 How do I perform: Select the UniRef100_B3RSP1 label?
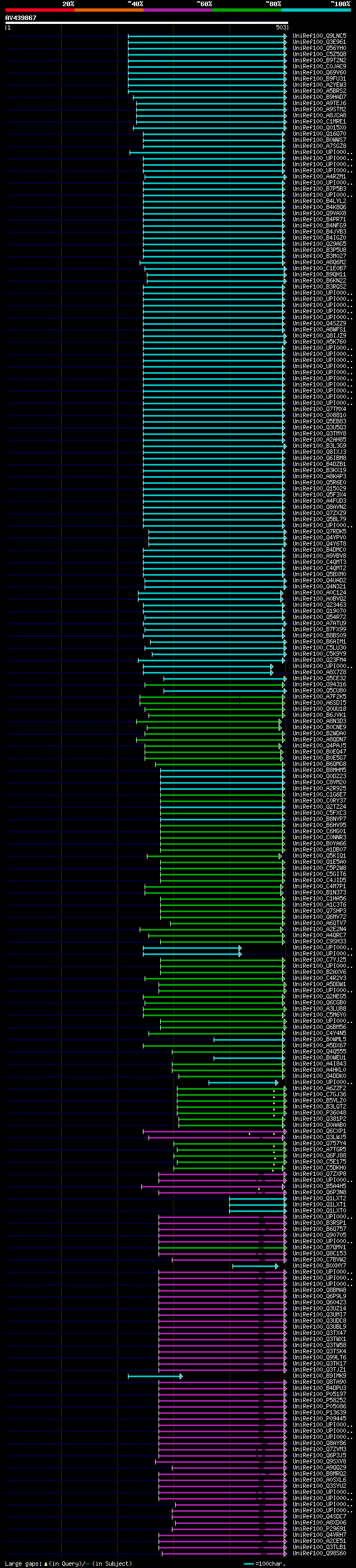(x=319, y=1222)
